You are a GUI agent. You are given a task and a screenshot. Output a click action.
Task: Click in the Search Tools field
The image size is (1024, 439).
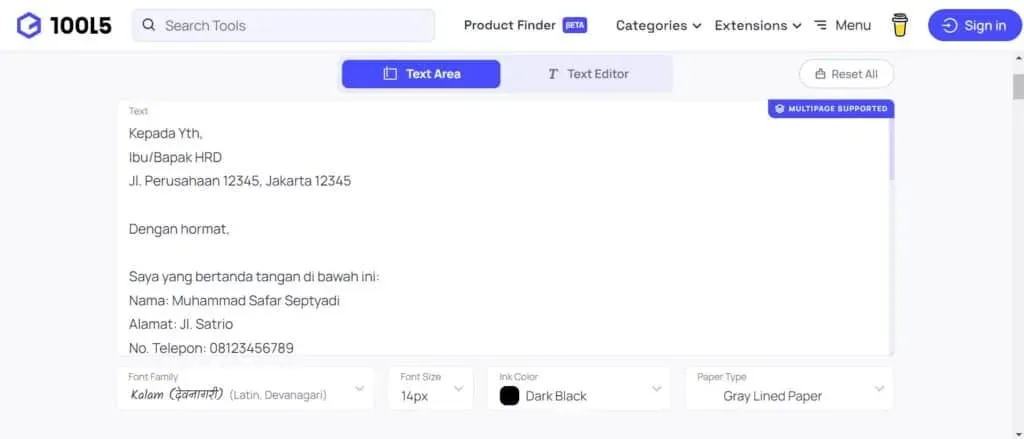[x=290, y=26]
